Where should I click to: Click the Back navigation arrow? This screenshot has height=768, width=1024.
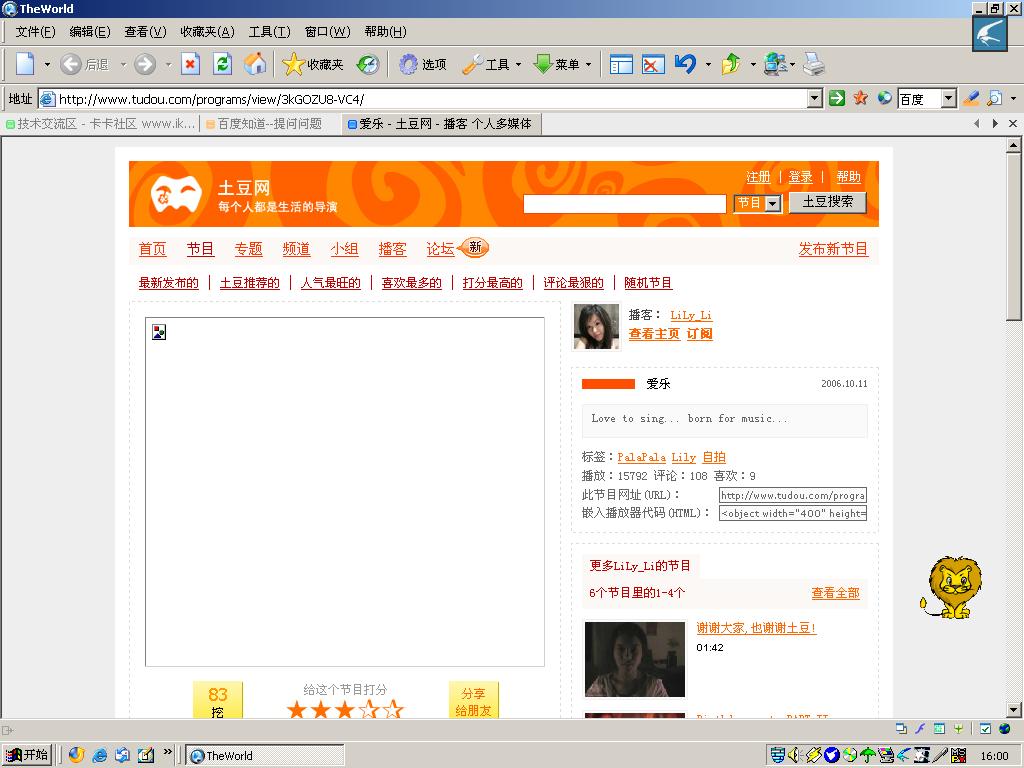pyautogui.click(x=71, y=64)
